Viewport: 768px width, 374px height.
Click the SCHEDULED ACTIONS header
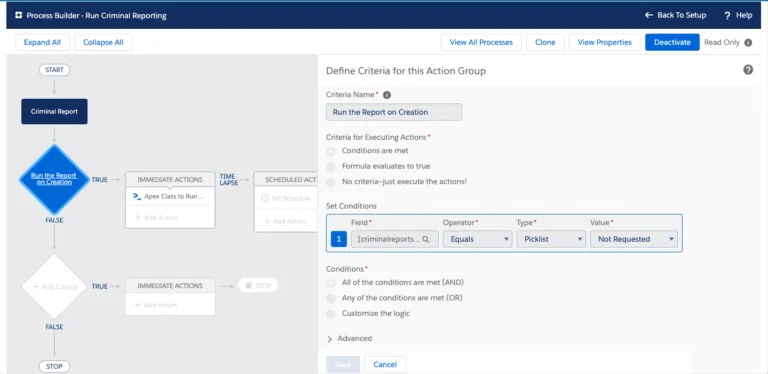(286, 180)
